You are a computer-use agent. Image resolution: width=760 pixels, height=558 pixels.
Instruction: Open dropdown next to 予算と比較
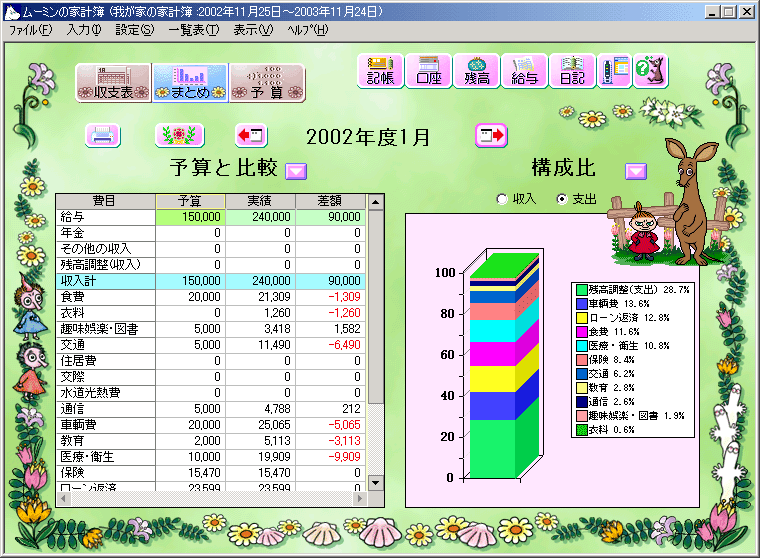296,171
